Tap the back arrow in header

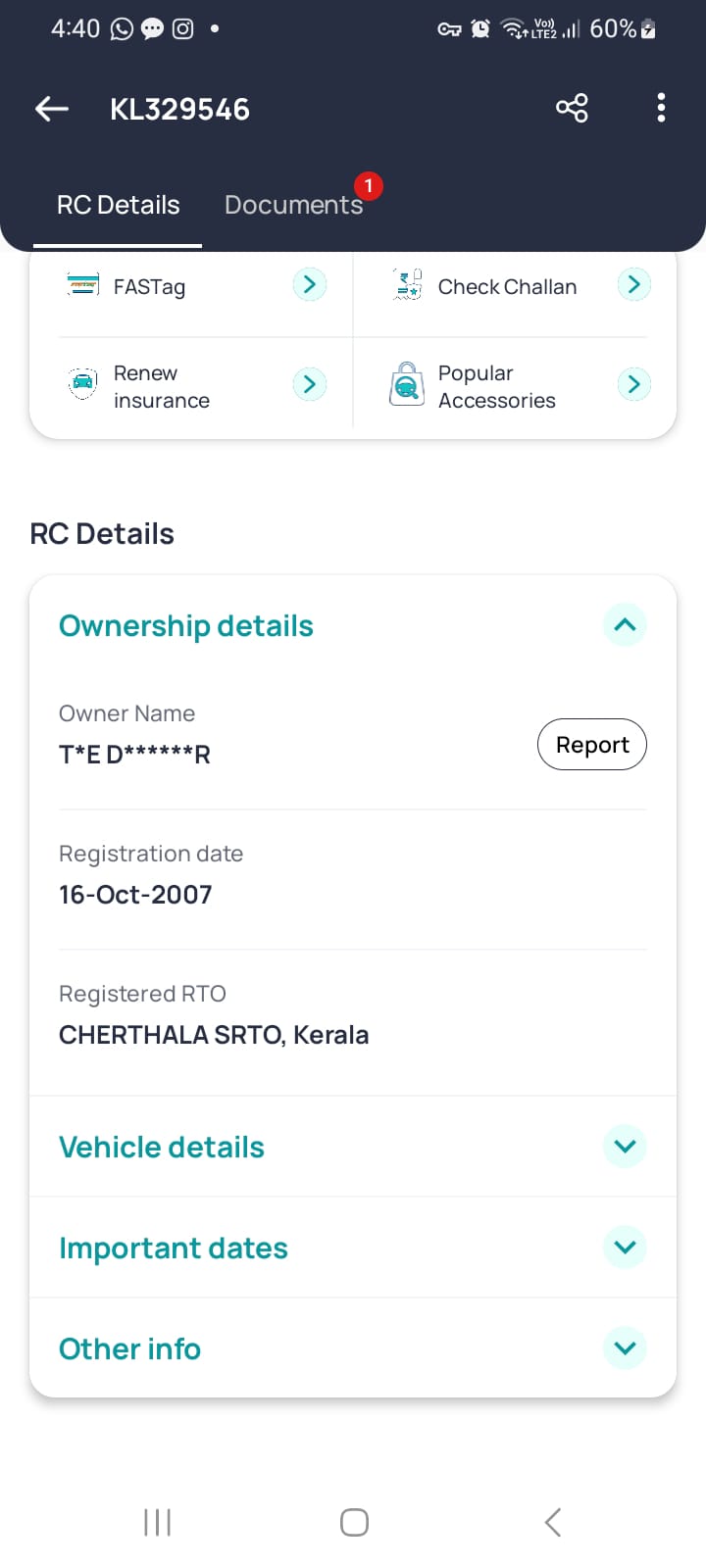[x=52, y=109]
